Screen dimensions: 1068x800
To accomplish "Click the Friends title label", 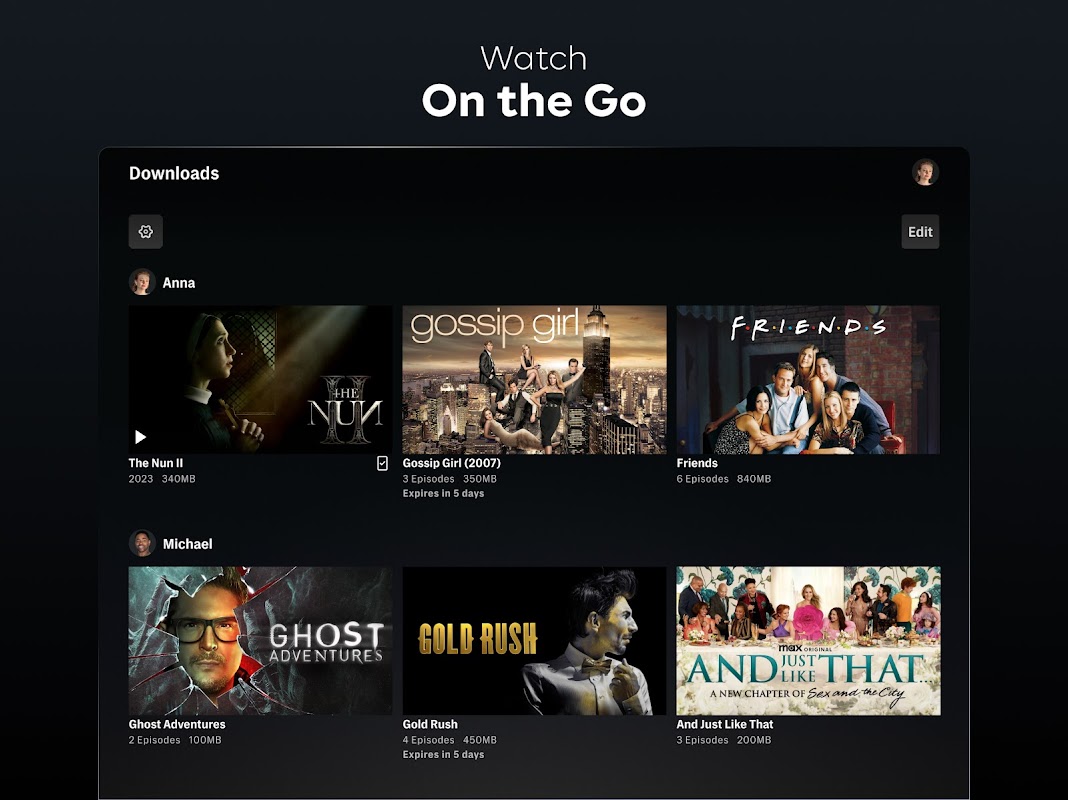I will (x=697, y=463).
